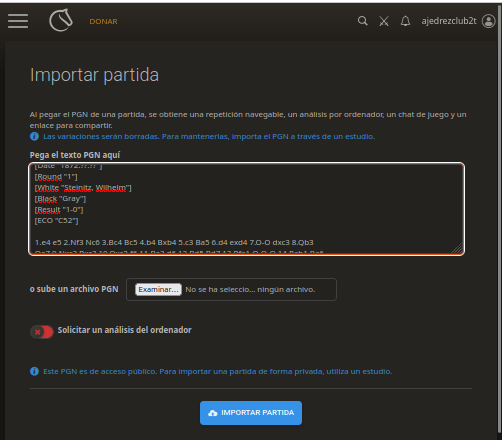Click the cloud upload icon on import button
Screen dimensions: 502x440
click(213, 413)
